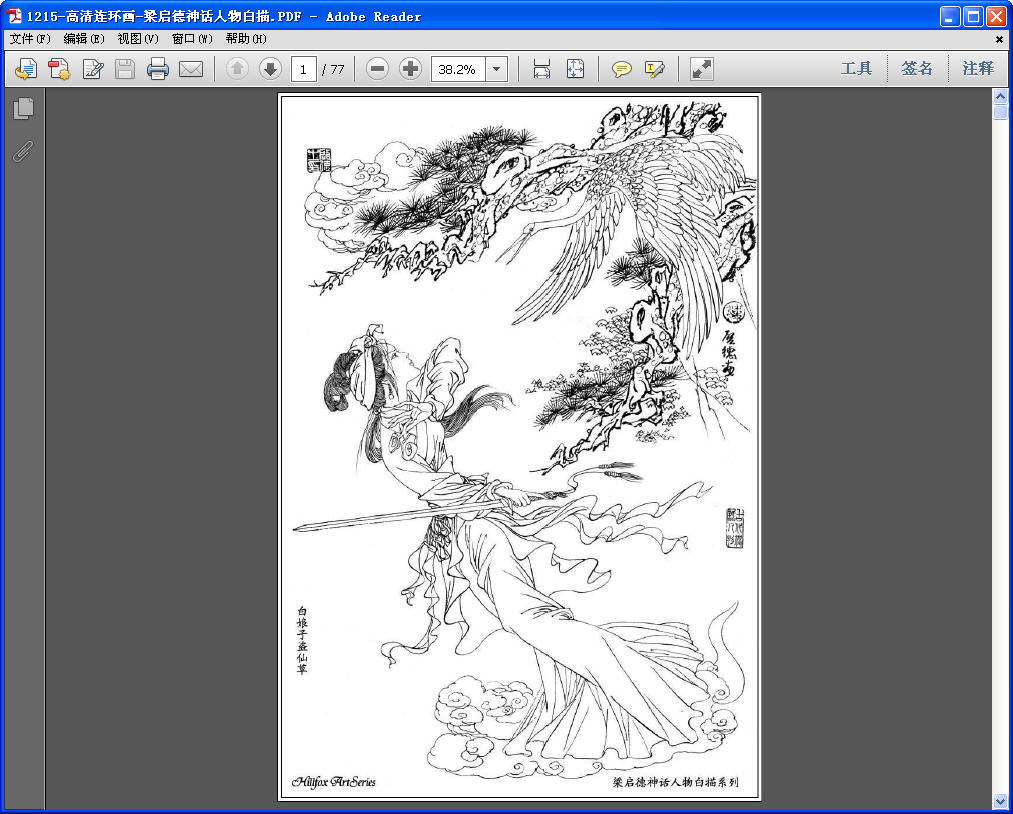Click the vertical scrollbar down arrow

click(1000, 802)
